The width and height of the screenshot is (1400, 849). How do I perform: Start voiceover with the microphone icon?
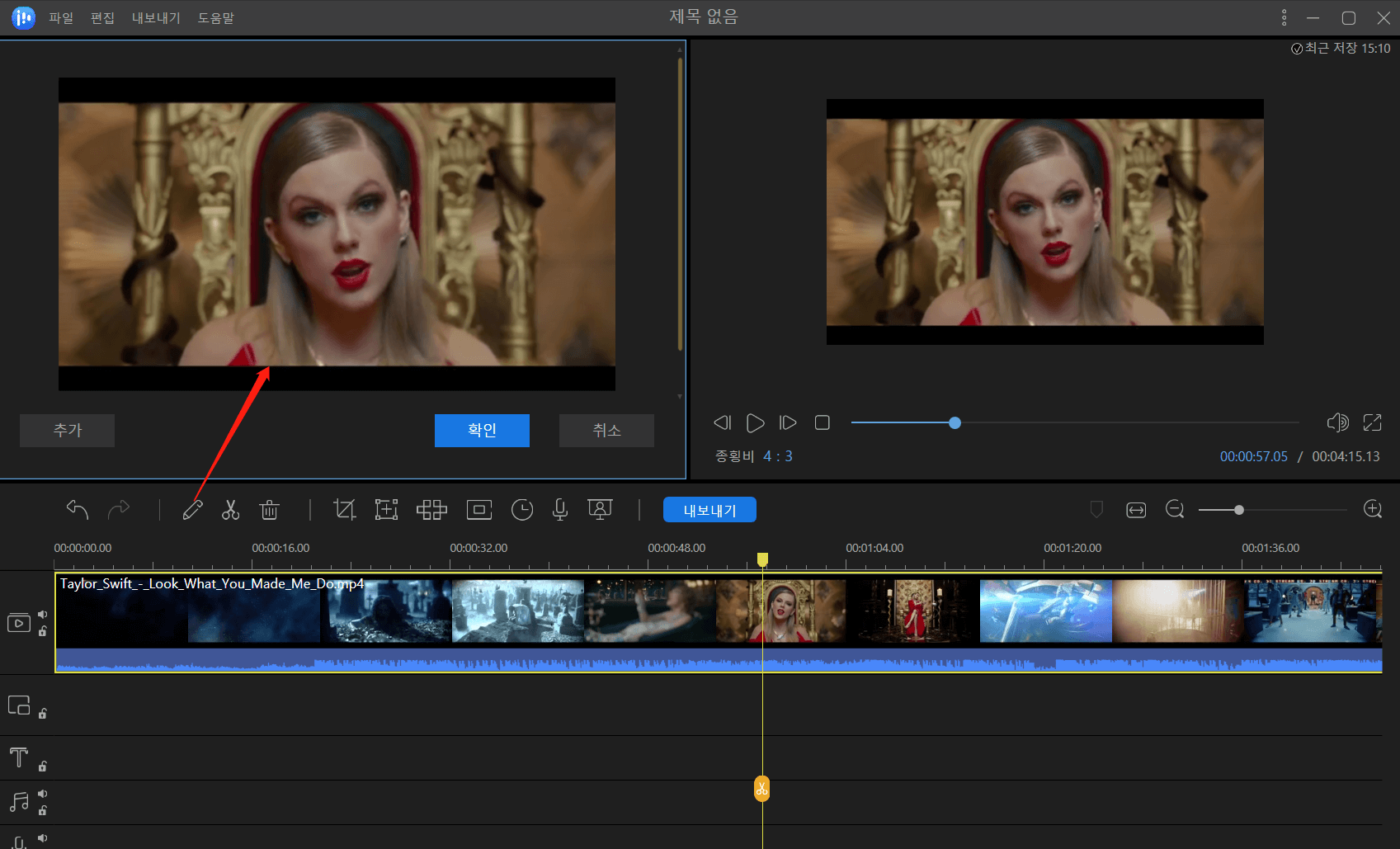tap(560, 510)
